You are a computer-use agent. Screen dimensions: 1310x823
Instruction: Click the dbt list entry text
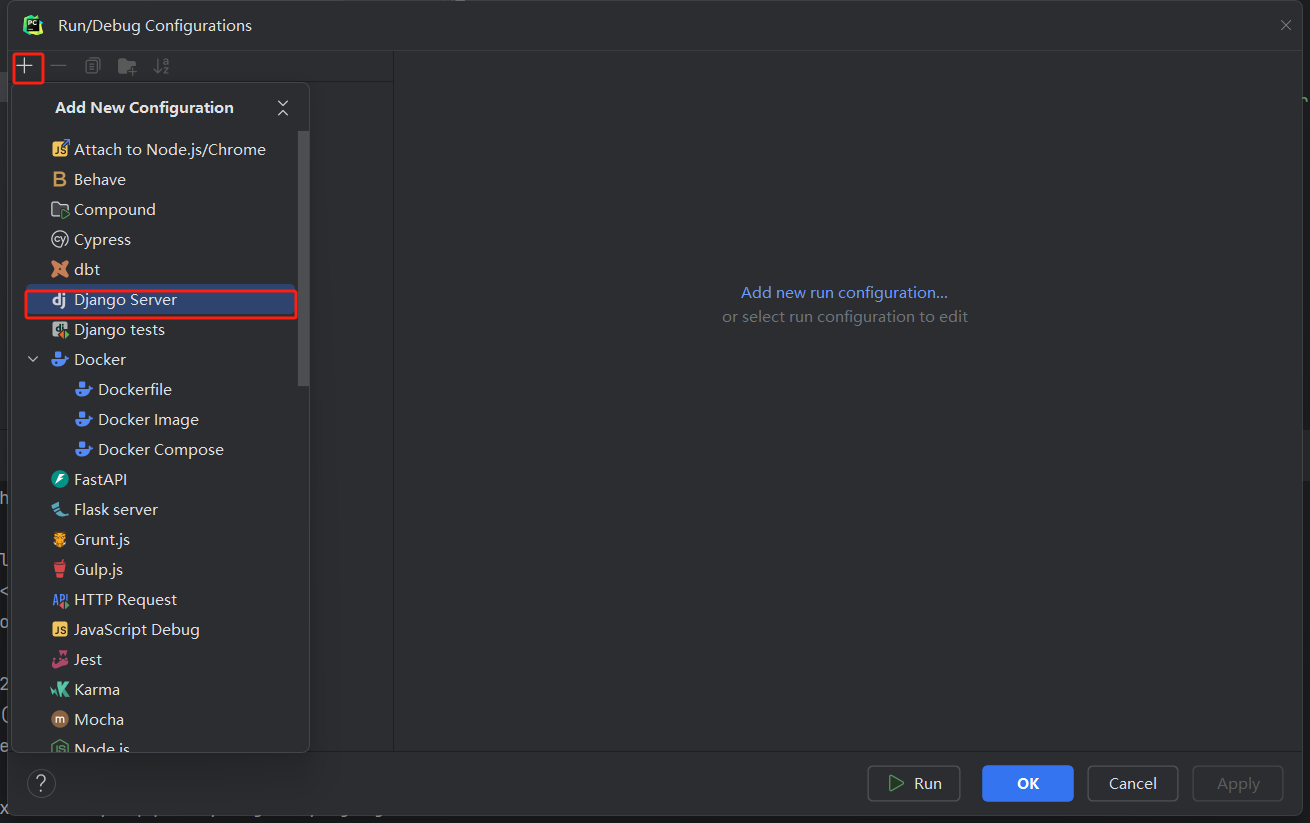87,270
